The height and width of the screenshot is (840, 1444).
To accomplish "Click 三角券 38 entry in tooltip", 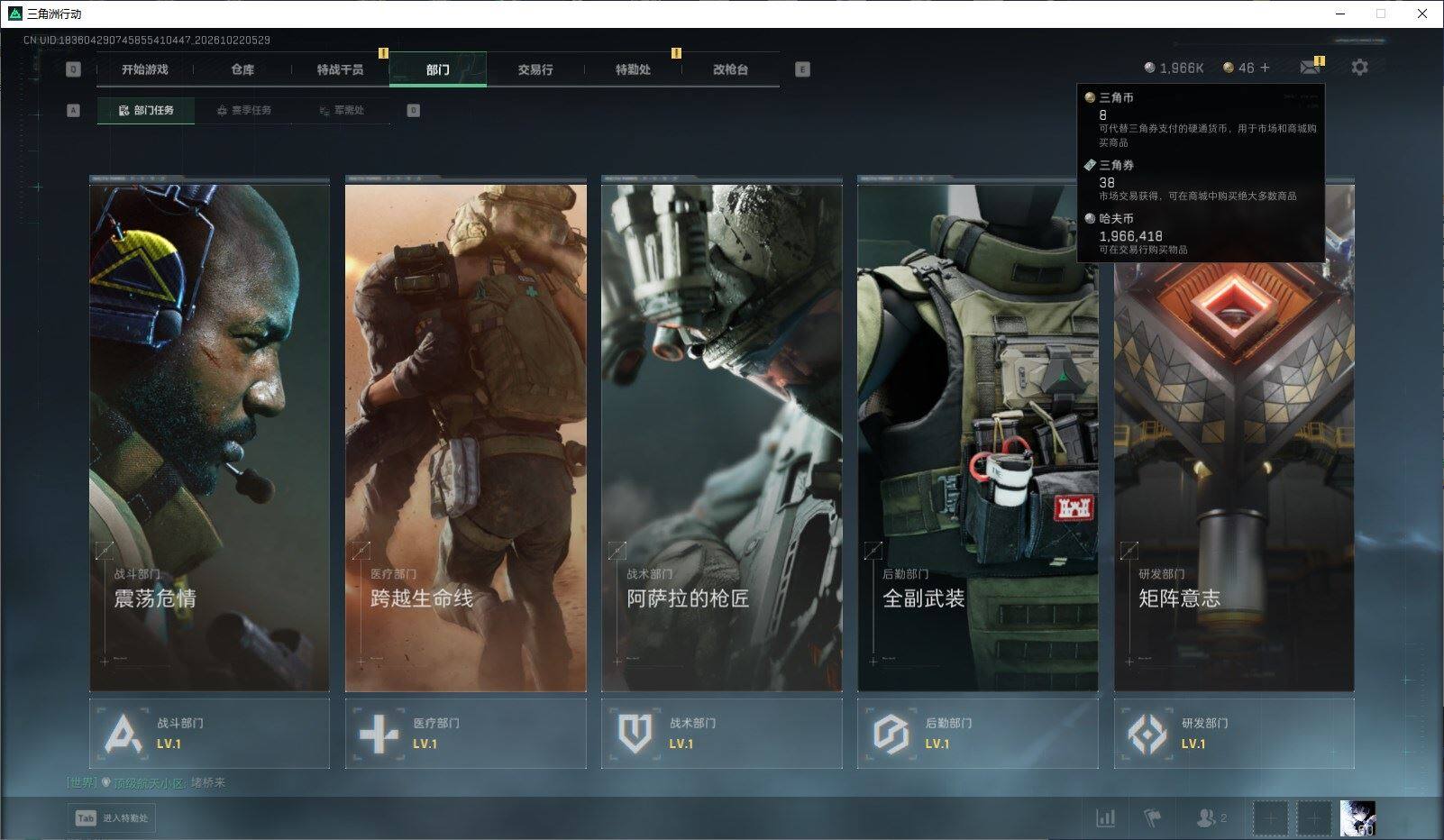I will point(1200,179).
